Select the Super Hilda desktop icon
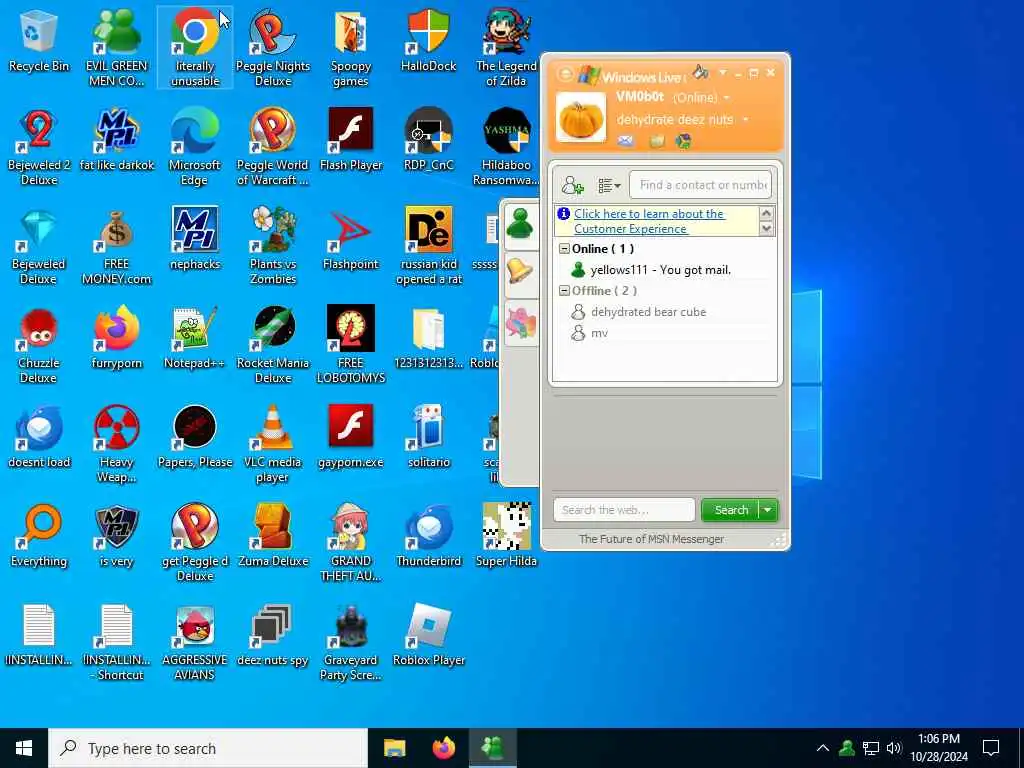 point(506,537)
